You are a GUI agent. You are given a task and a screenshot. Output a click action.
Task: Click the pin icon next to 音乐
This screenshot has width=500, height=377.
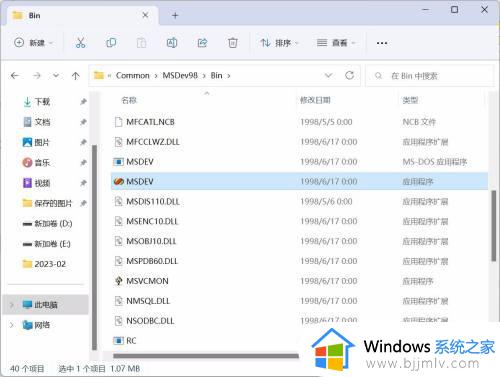pyautogui.click(x=83, y=163)
